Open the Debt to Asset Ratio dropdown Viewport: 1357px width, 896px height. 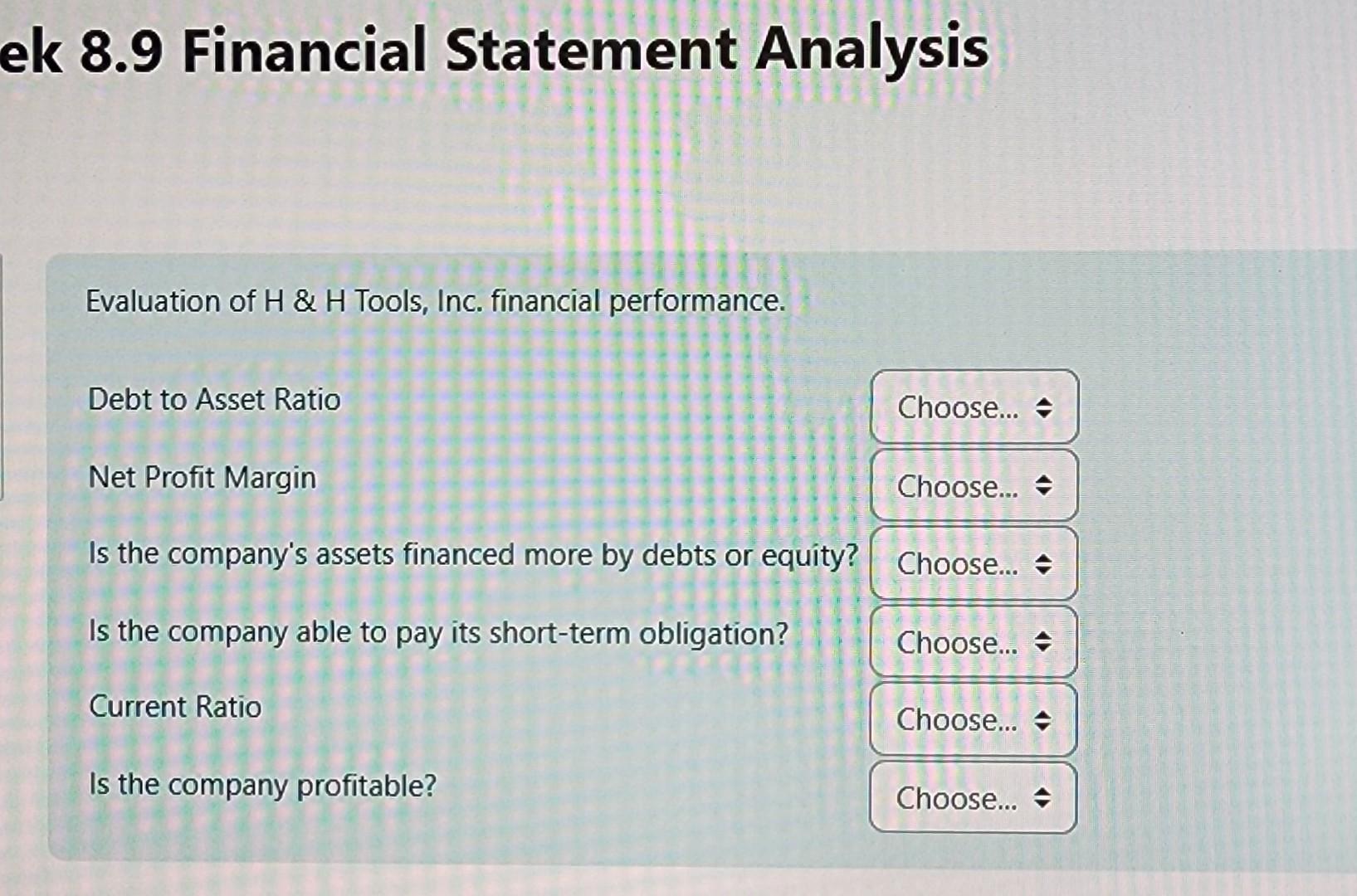[x=974, y=407]
